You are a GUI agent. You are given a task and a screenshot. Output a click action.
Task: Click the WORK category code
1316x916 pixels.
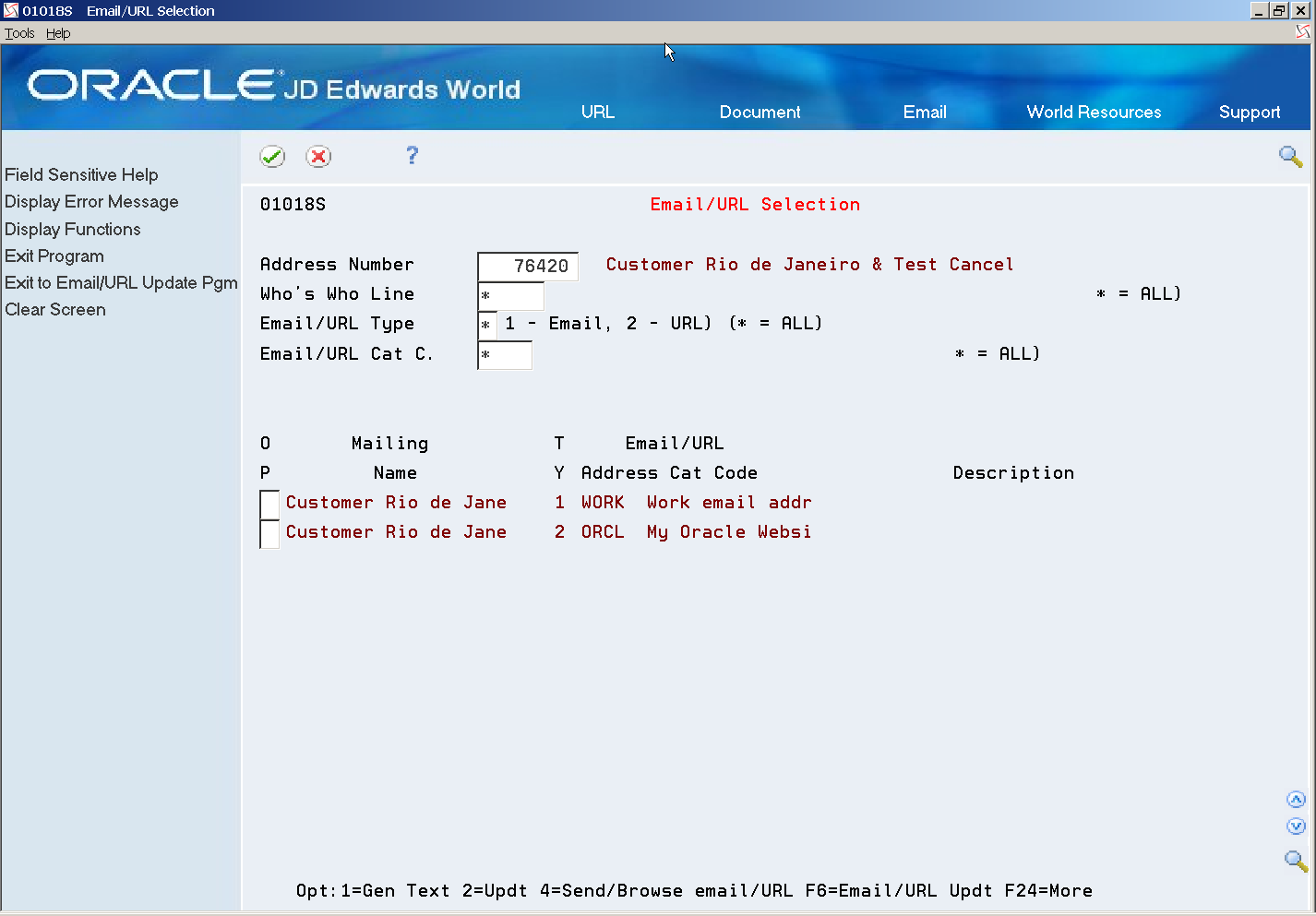click(603, 503)
